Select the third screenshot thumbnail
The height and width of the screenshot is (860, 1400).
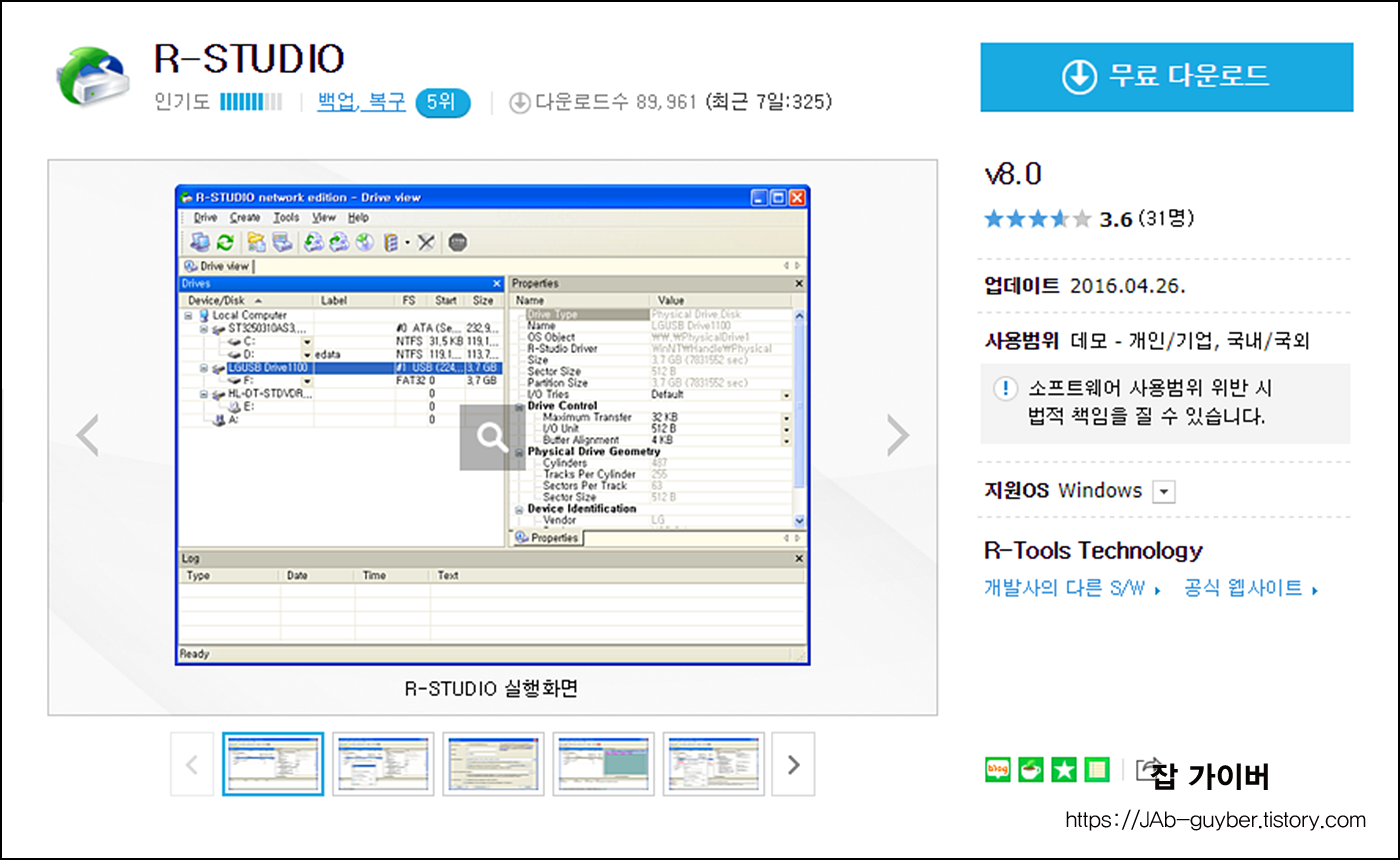pos(493,764)
